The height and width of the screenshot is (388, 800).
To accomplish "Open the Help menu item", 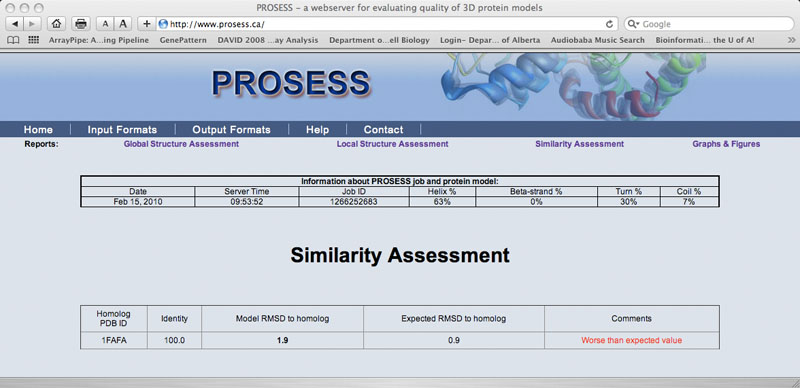I will click(317, 130).
